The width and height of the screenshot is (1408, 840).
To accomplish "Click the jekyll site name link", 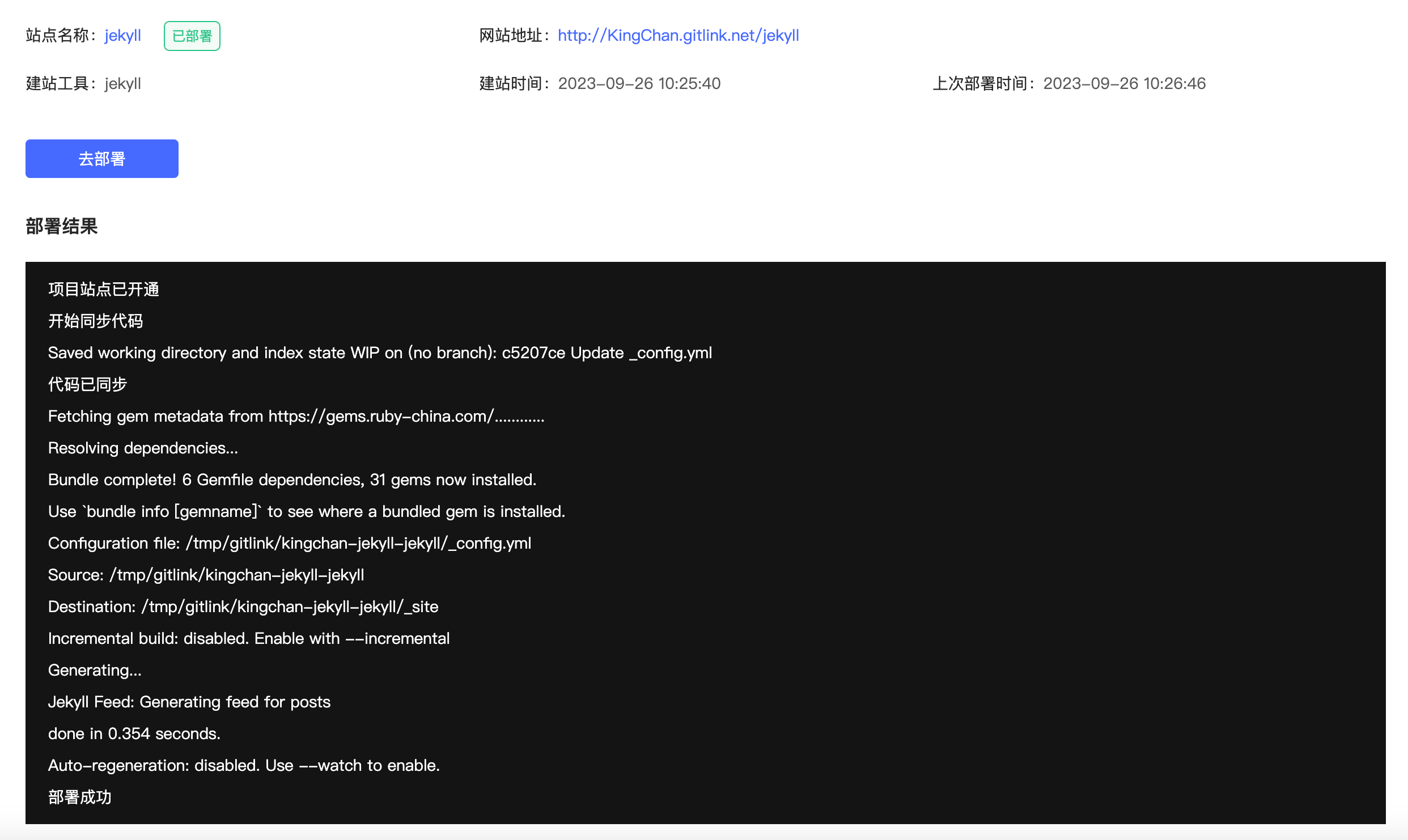I will 123,36.
